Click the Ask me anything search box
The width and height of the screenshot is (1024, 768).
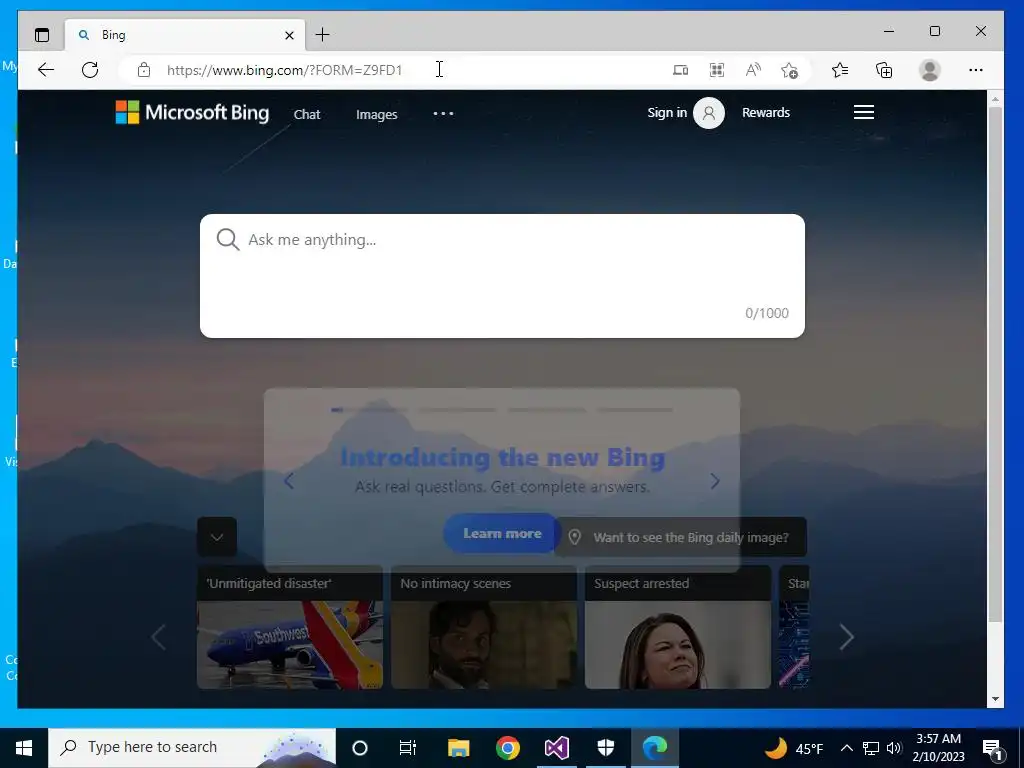coord(502,276)
